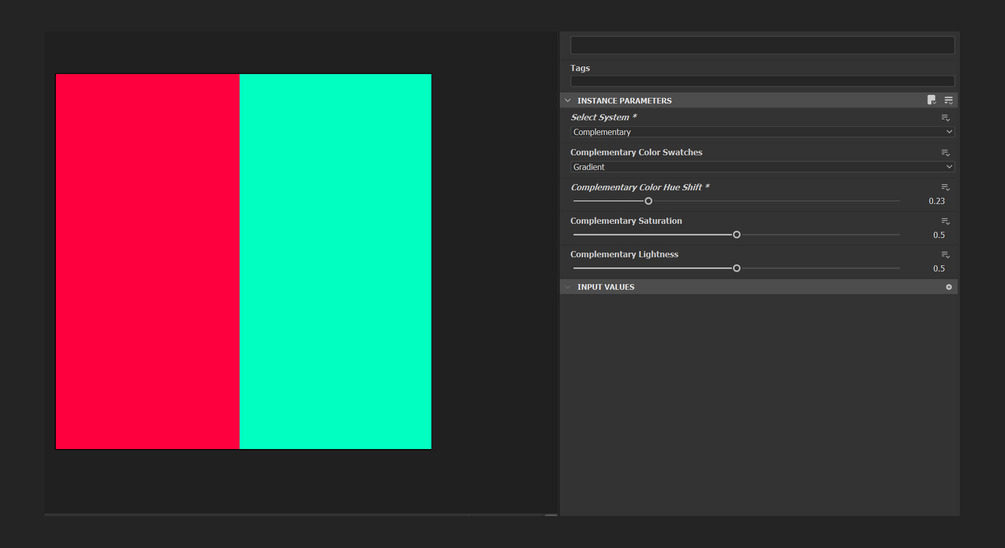
Task: Click the preset save icon in Instance Parameters header
Action: pos(931,100)
